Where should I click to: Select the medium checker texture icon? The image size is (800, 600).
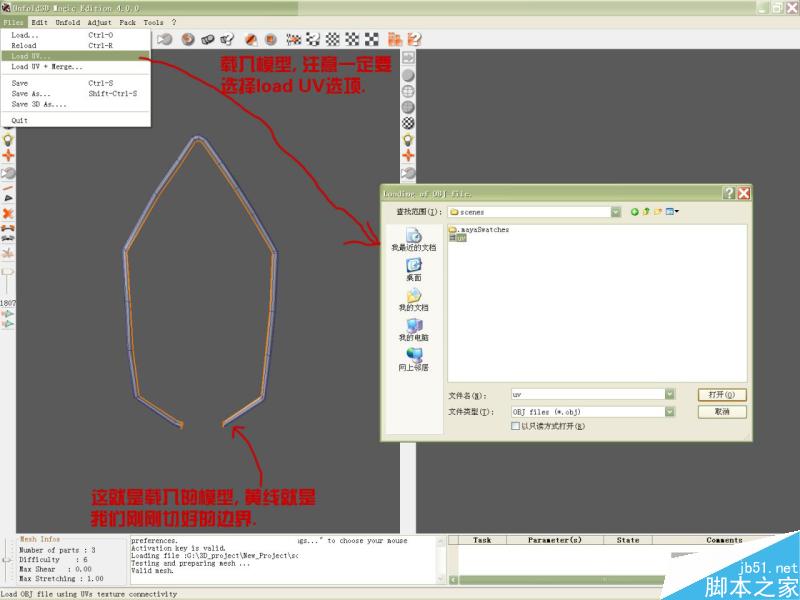tap(352, 39)
